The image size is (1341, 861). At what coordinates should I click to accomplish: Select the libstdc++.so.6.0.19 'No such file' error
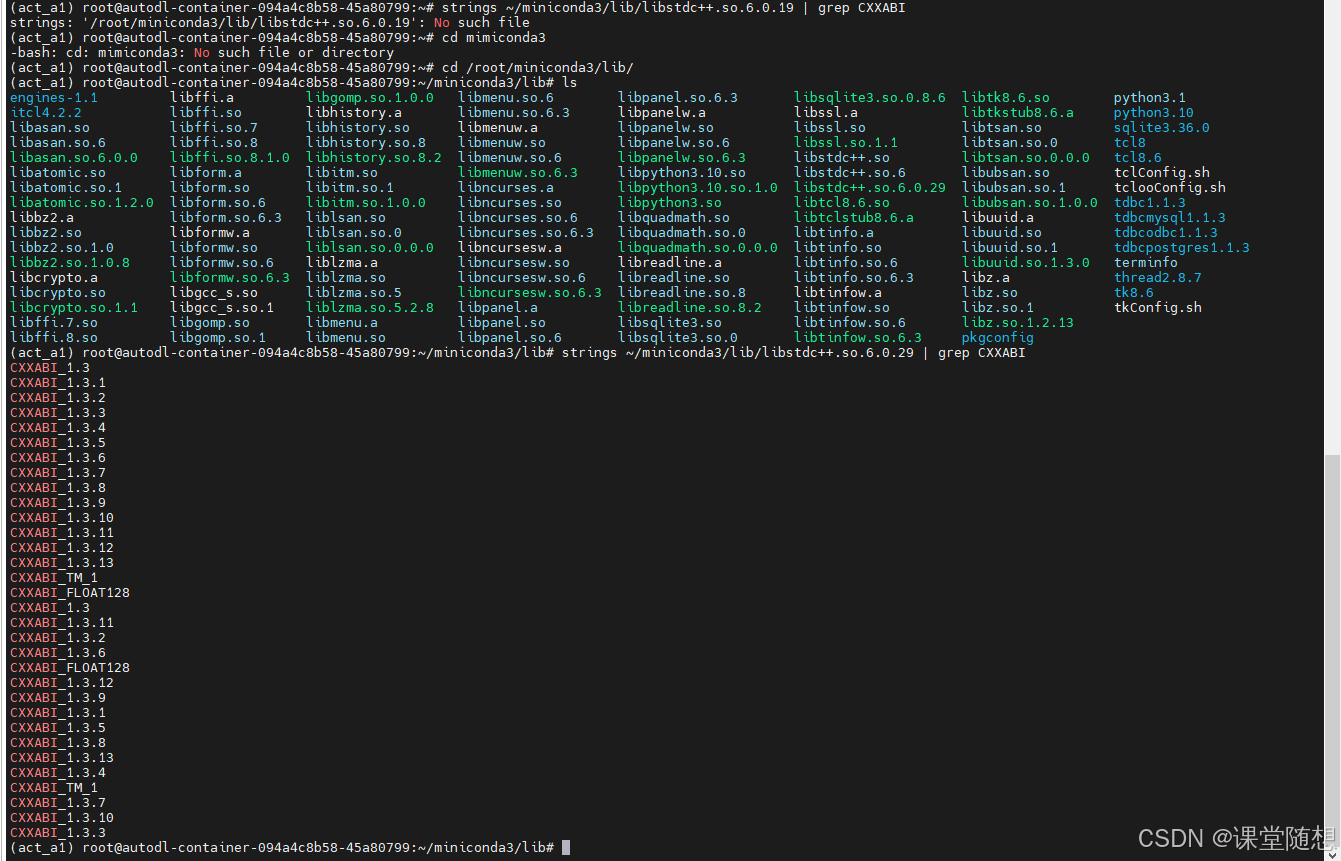click(270, 23)
